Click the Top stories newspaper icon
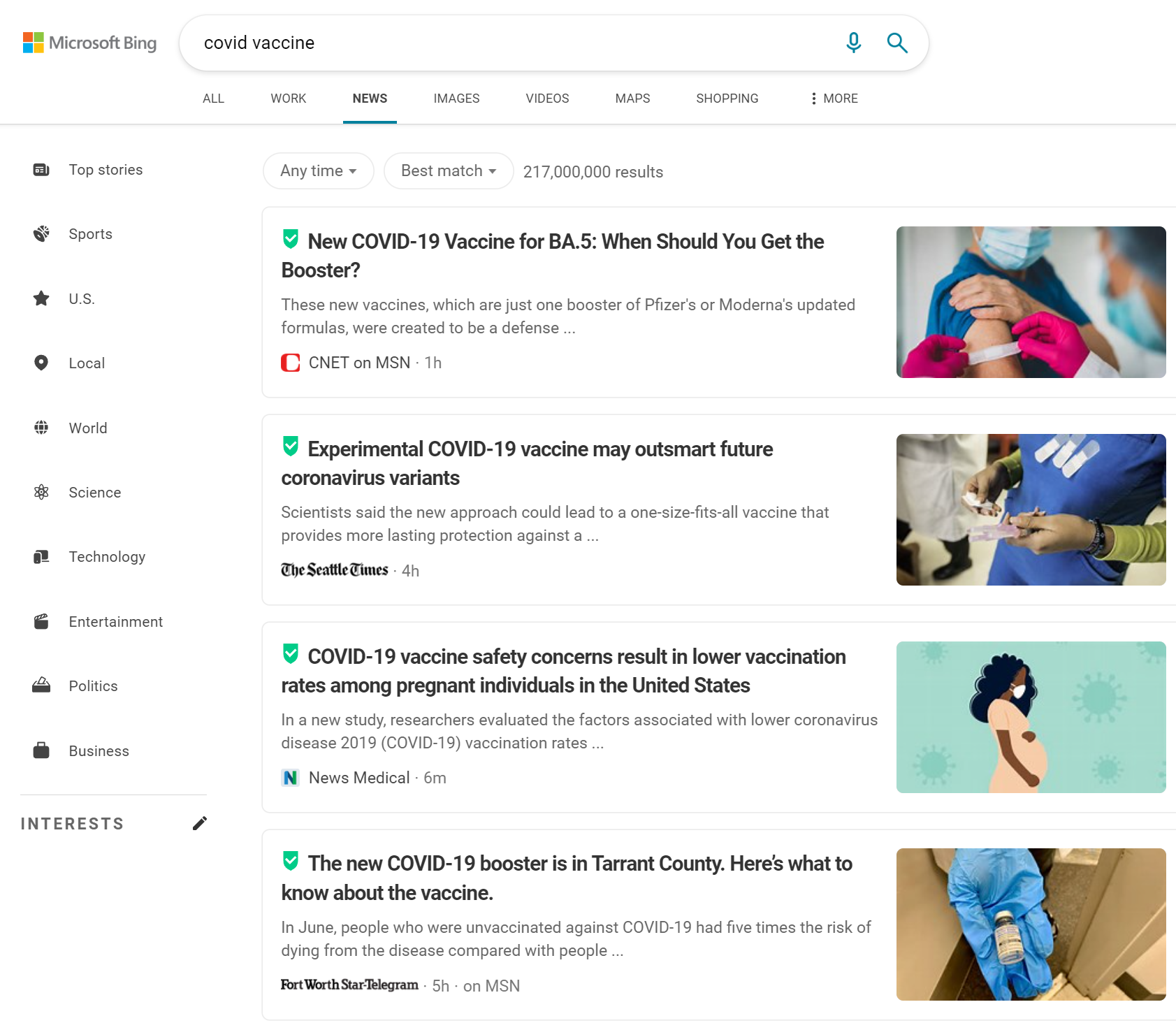 41,170
